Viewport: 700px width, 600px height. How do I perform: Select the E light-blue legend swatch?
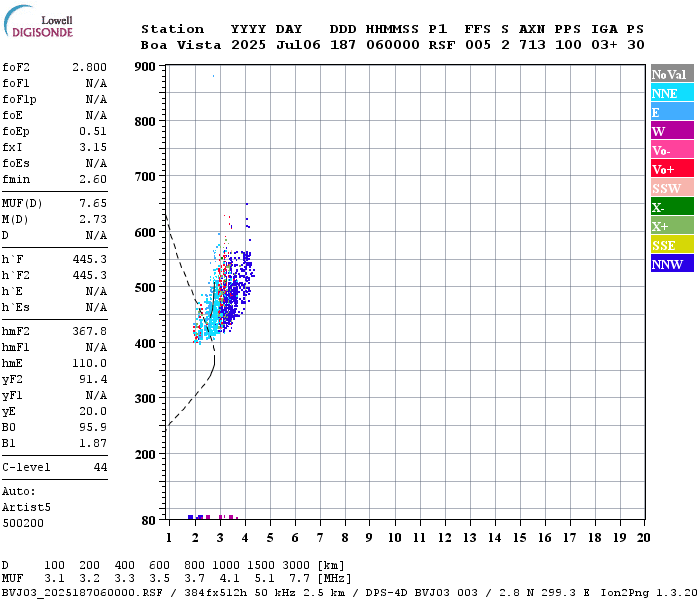coord(672,112)
